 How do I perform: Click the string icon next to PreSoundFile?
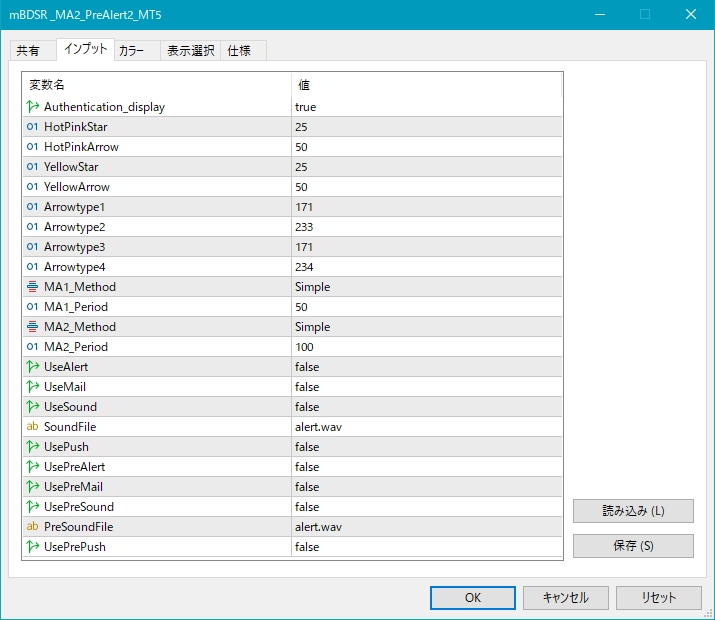pyautogui.click(x=33, y=527)
